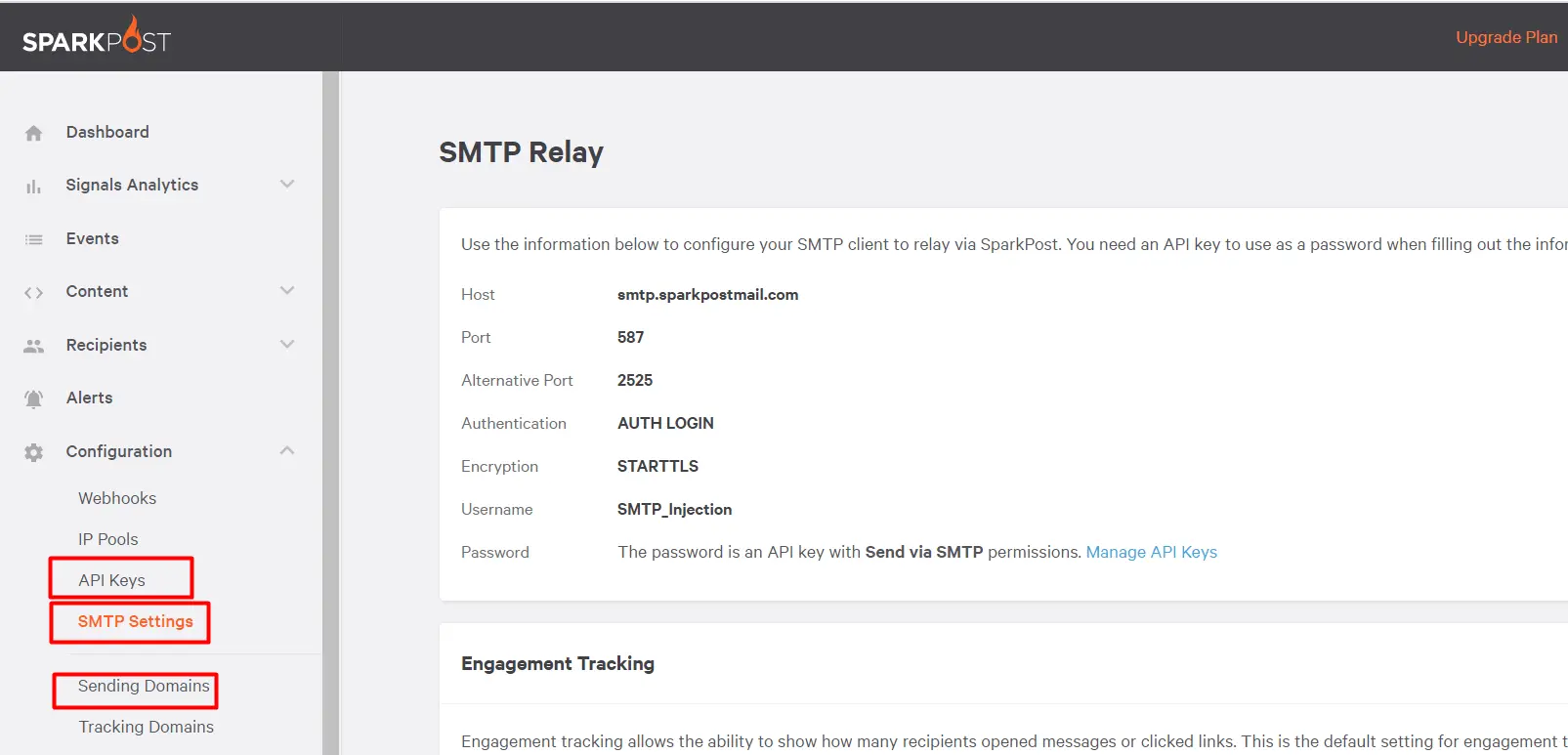Expand the Signals Analytics chevron
Screen dimensions: 1568x755
click(x=287, y=184)
